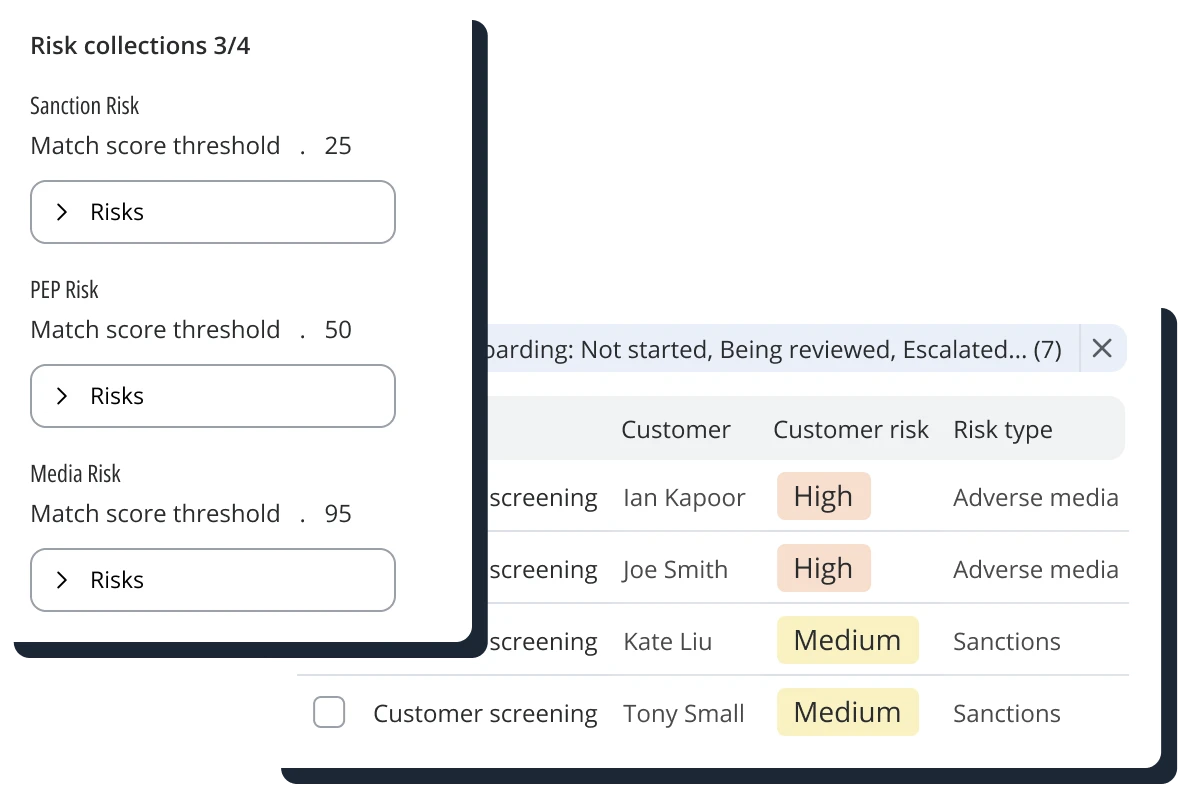
Task: Click the Risk type column header
Action: click(1002, 430)
